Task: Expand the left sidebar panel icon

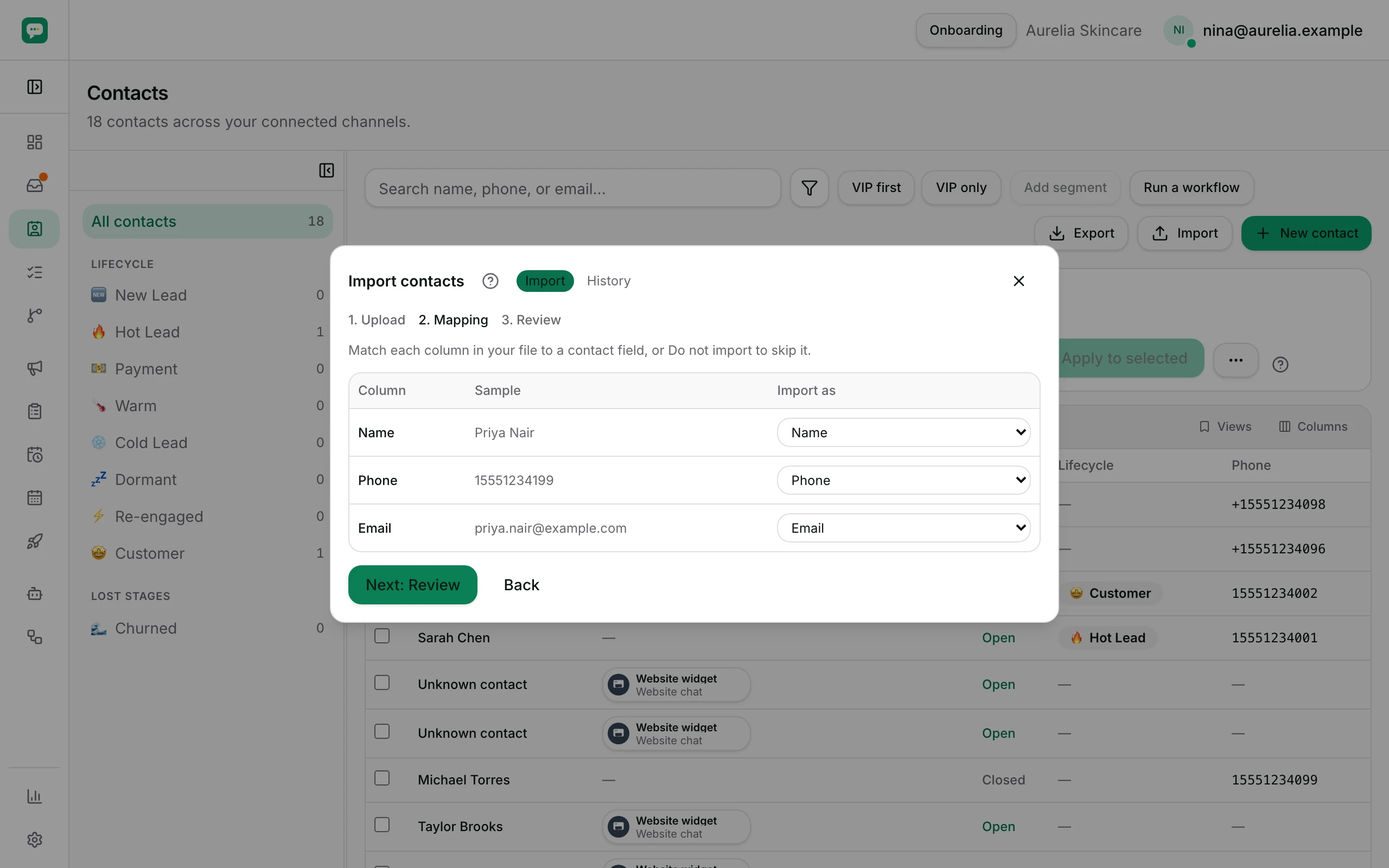Action: (34, 87)
